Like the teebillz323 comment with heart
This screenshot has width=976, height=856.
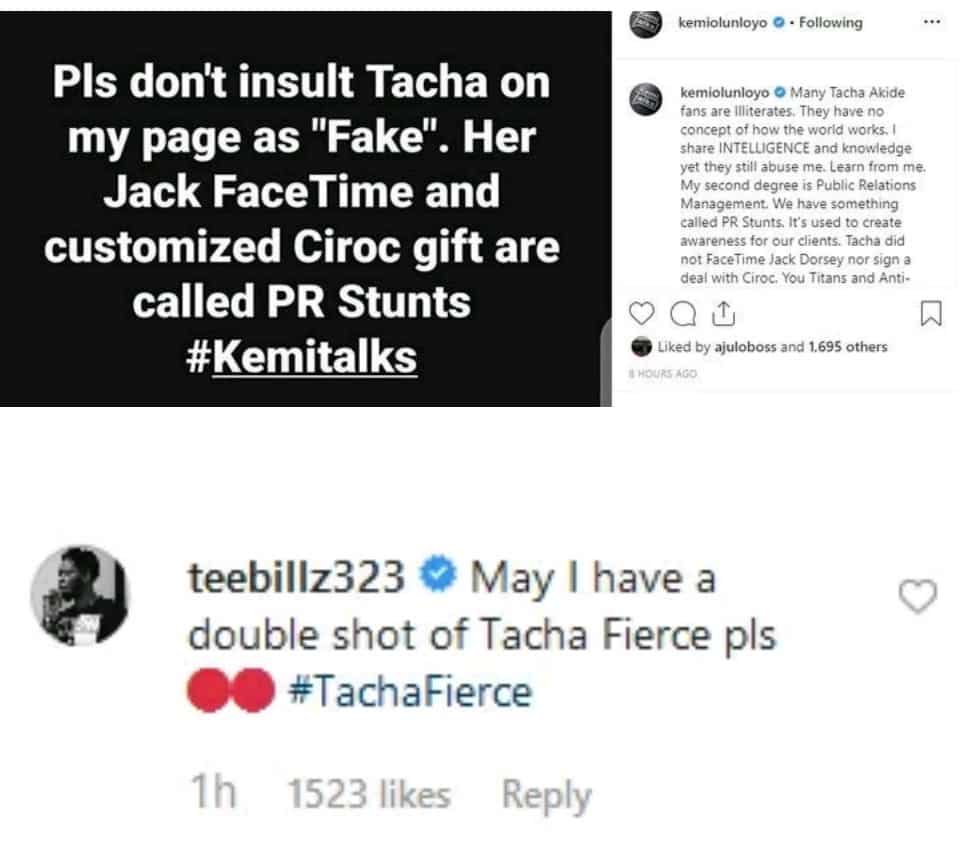pos(919,597)
